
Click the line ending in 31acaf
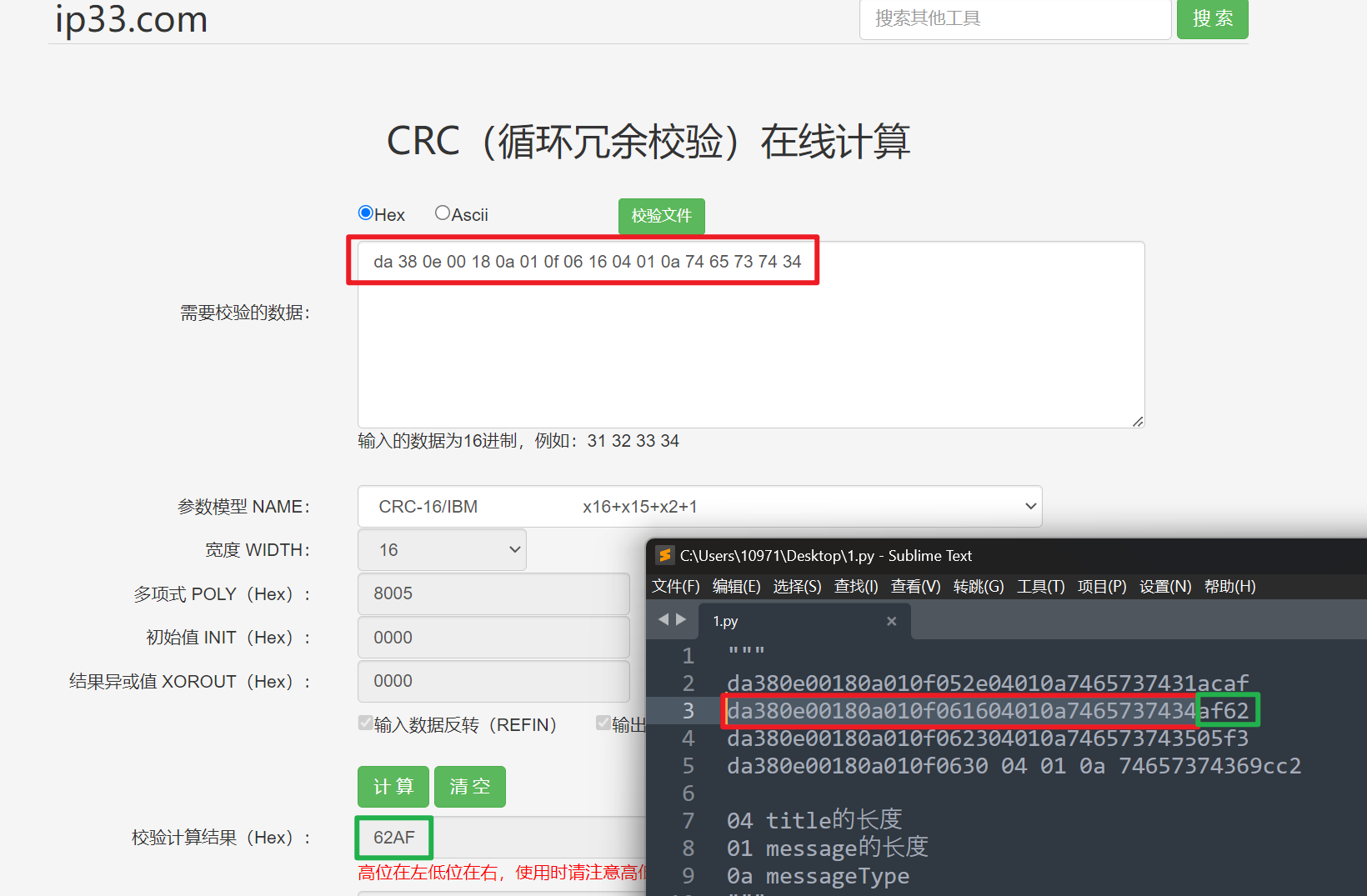pyautogui.click(x=988, y=683)
